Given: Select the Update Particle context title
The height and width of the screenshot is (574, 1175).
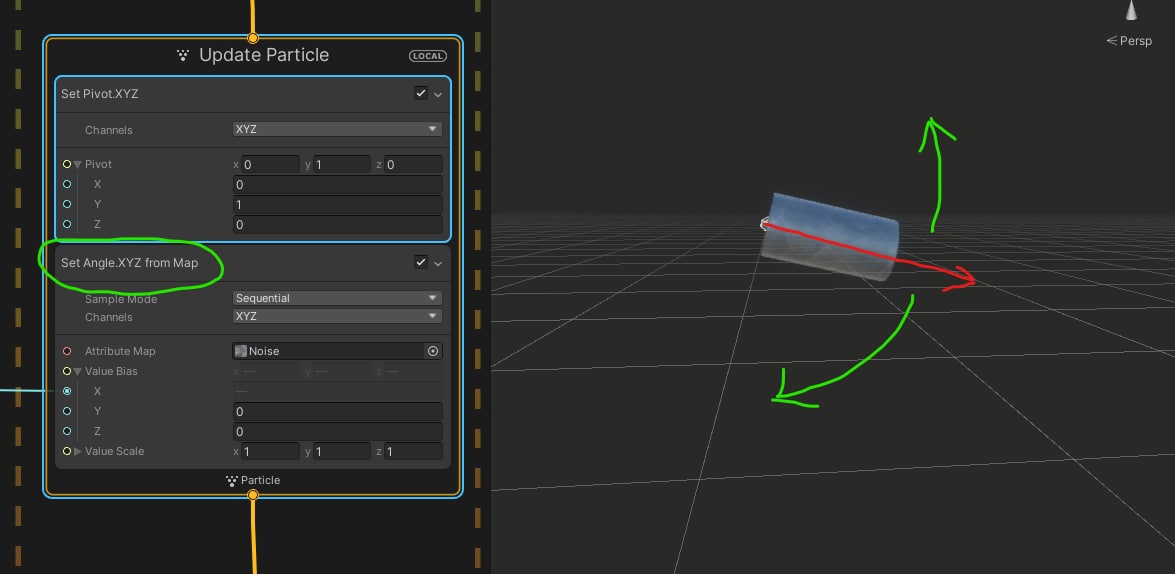Looking at the screenshot, I should 264,55.
